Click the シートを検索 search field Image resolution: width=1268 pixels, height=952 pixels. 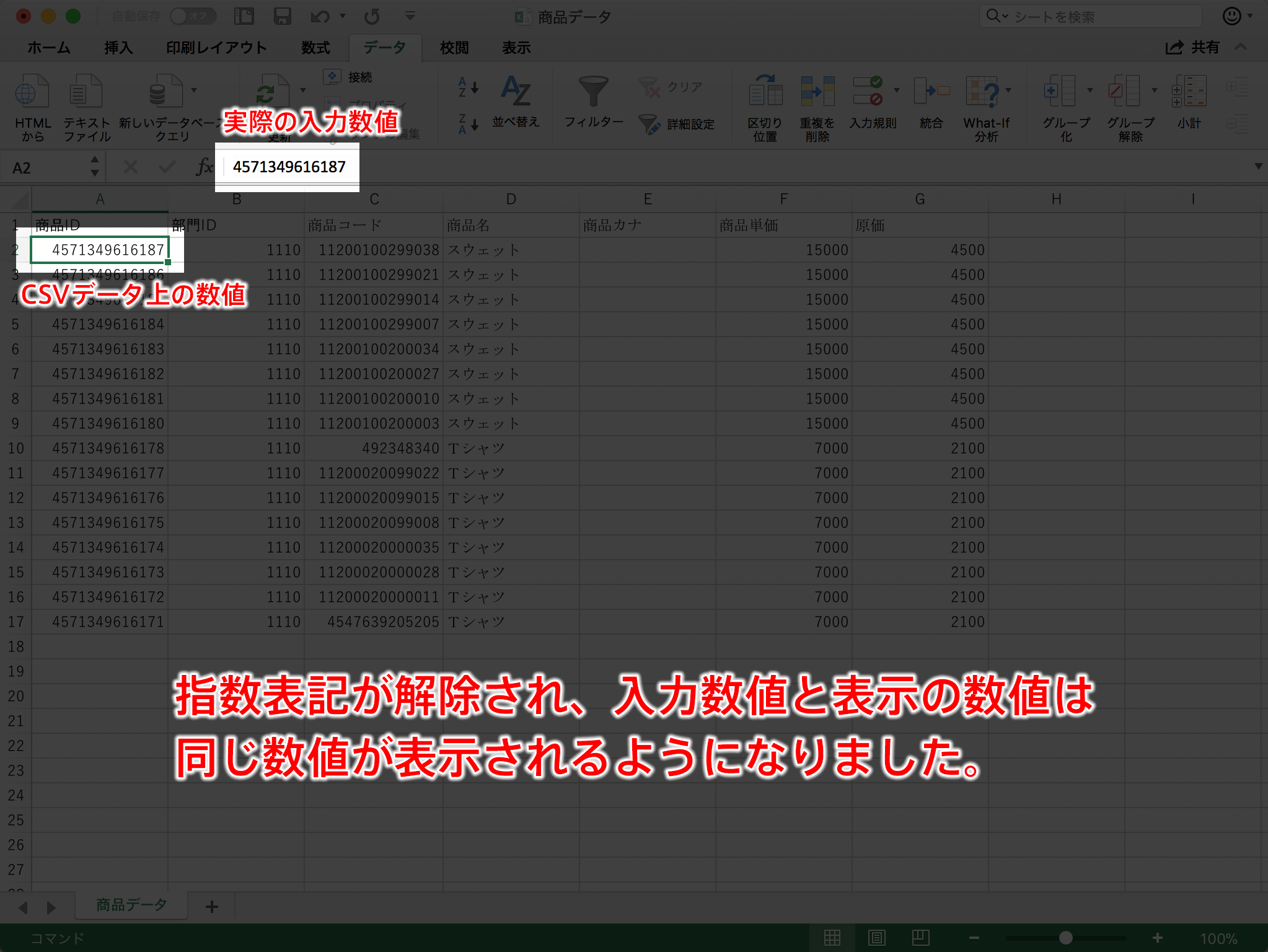(1091, 16)
